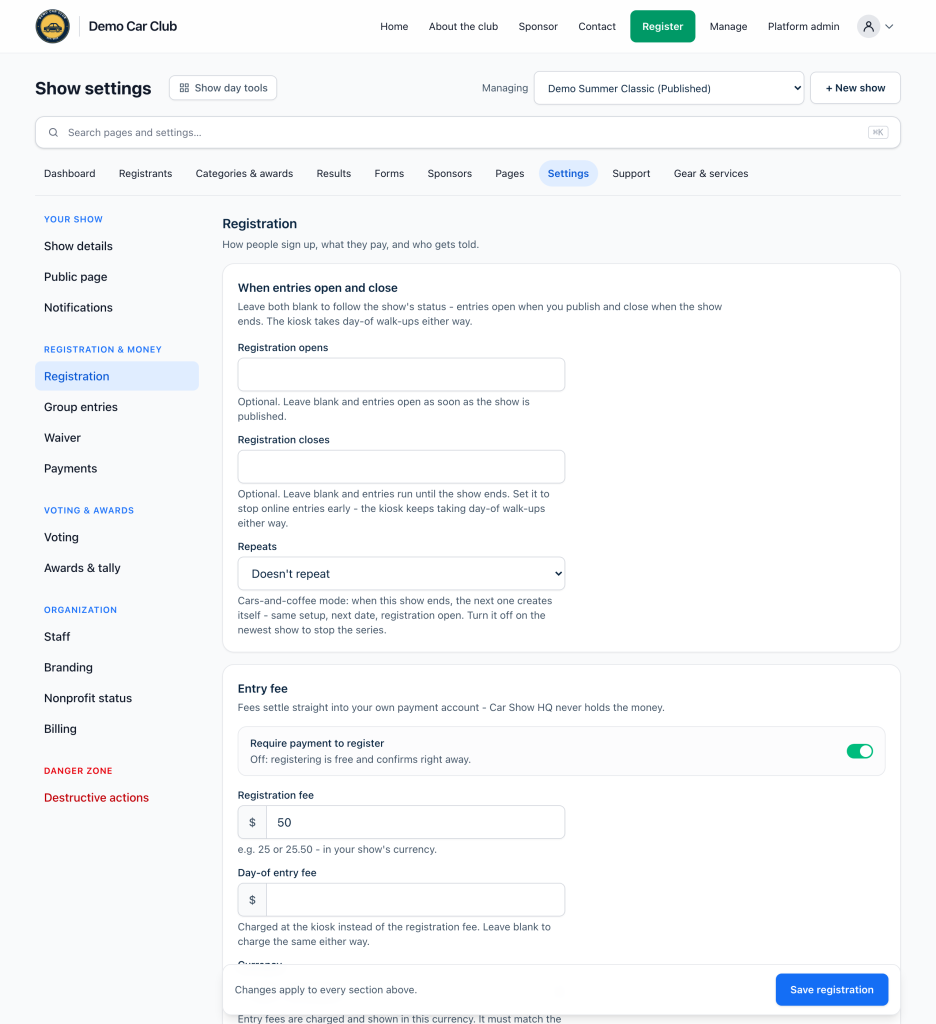Toggle Require payment to register switch
936x1024 pixels.
(860, 751)
